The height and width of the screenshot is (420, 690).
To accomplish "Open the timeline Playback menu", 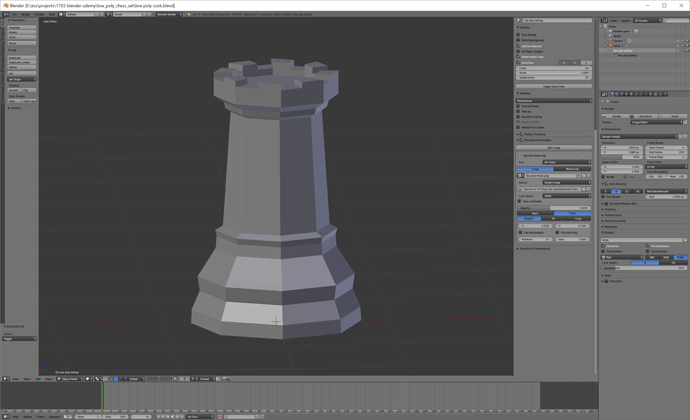I will pyautogui.click(x=55, y=416).
